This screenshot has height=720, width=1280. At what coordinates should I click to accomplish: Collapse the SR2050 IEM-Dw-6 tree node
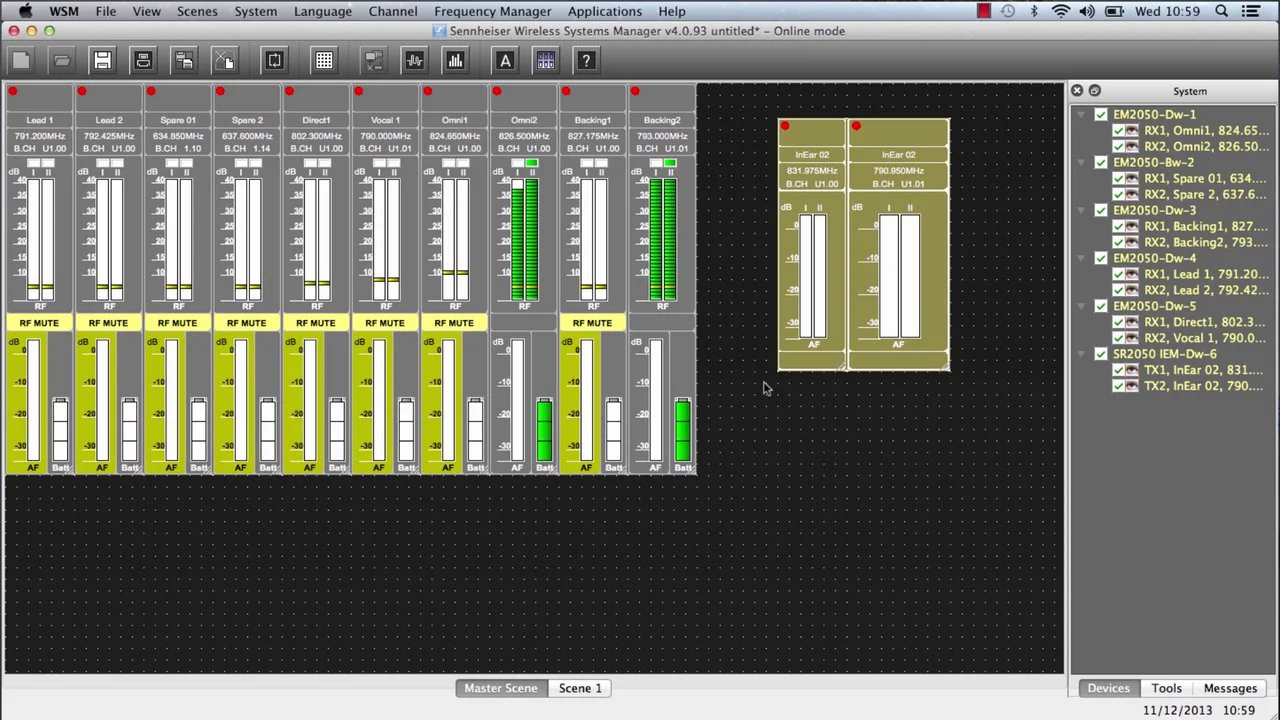[x=1083, y=355]
